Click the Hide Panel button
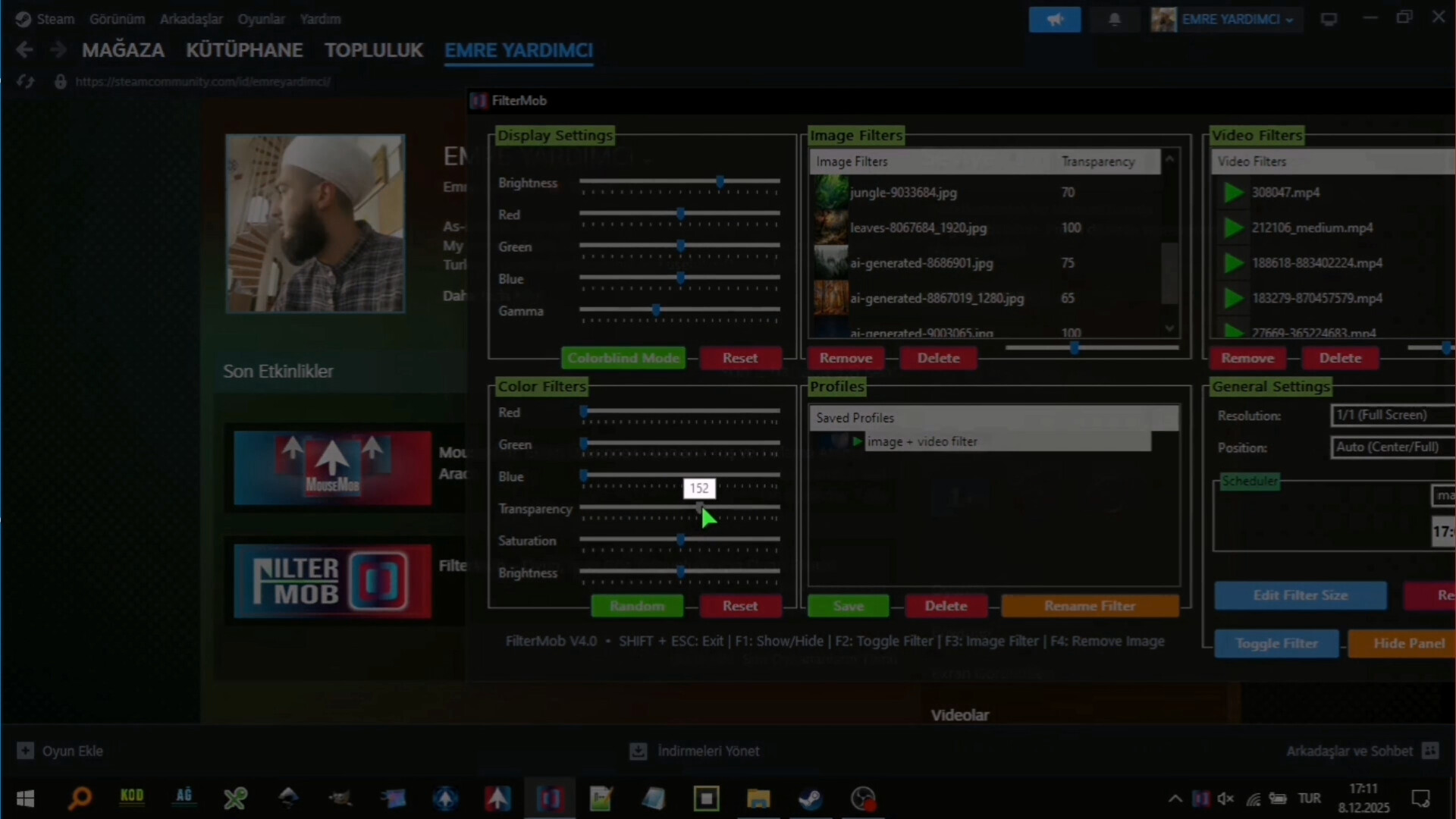Image resolution: width=1456 pixels, height=819 pixels. point(1408,643)
